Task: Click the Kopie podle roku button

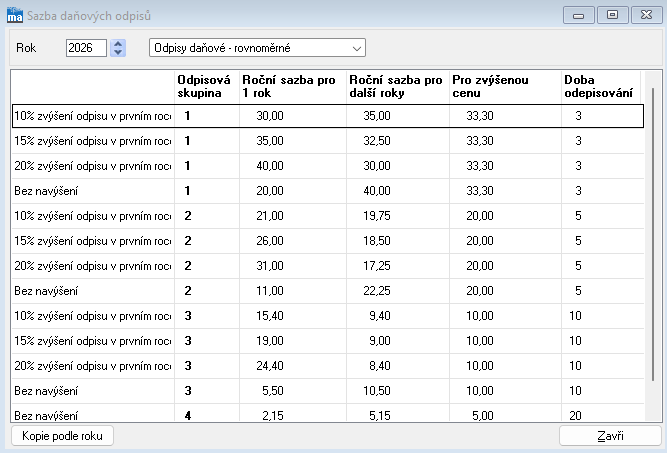Action: 62,436
